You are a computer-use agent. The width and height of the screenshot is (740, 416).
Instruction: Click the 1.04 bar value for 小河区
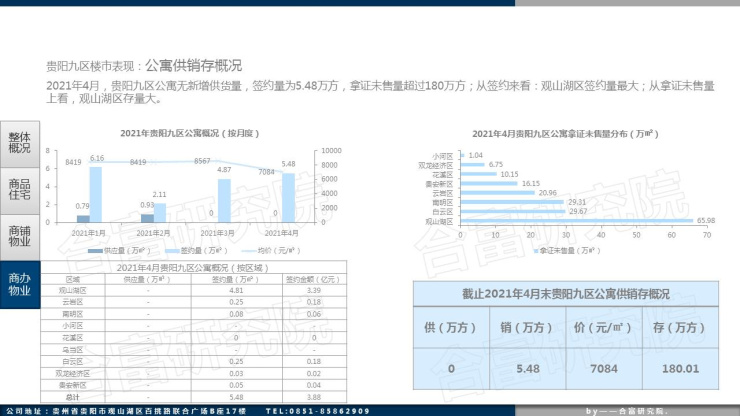point(476,155)
